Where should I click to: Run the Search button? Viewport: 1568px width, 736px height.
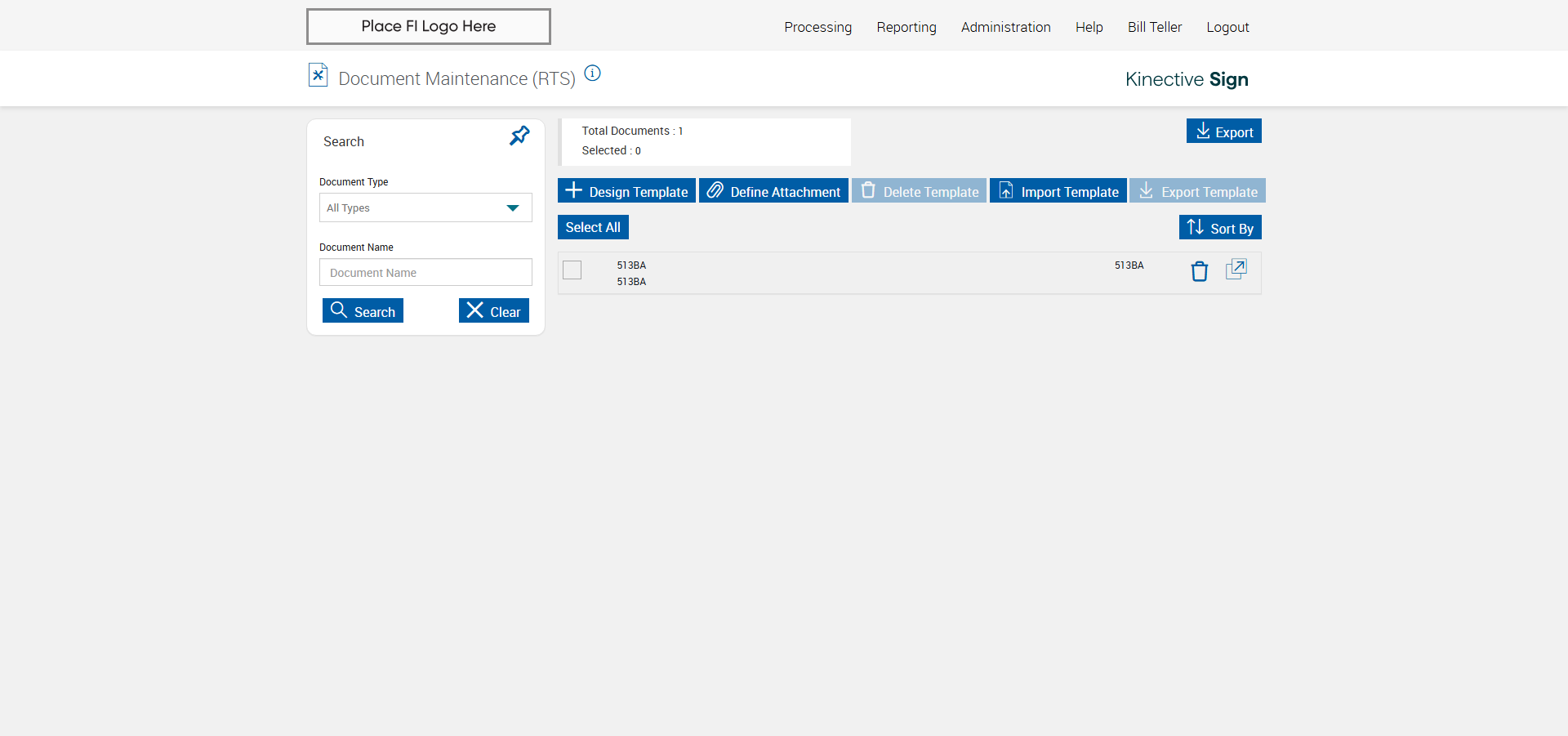[x=363, y=310]
